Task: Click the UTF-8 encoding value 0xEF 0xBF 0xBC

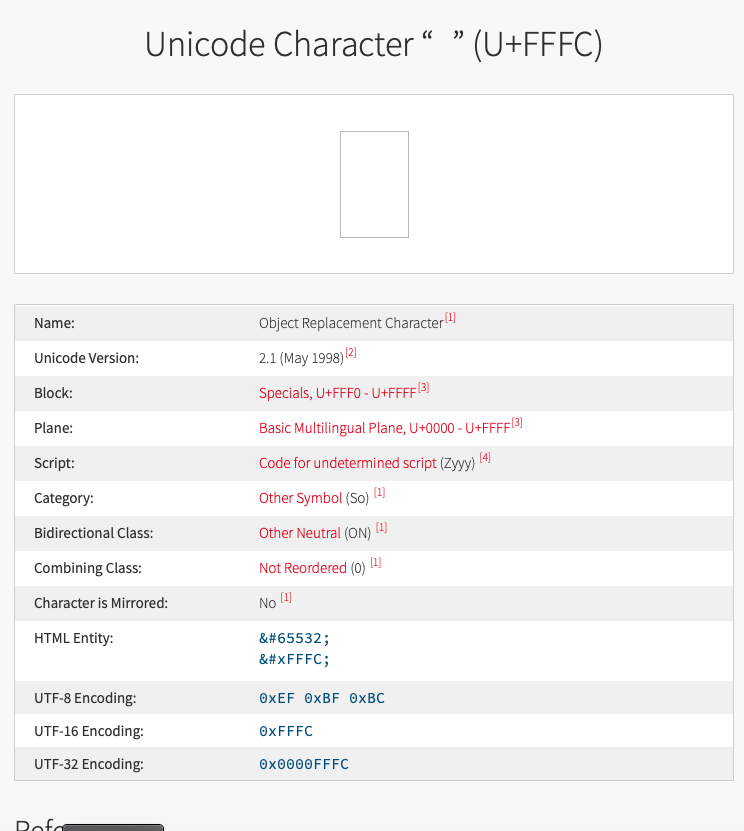Action: pos(321,698)
